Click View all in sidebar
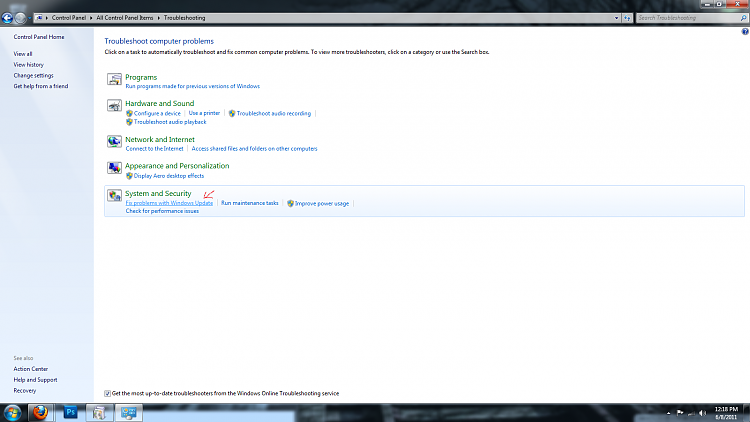Viewport: 750px width, 422px height. tap(23, 54)
